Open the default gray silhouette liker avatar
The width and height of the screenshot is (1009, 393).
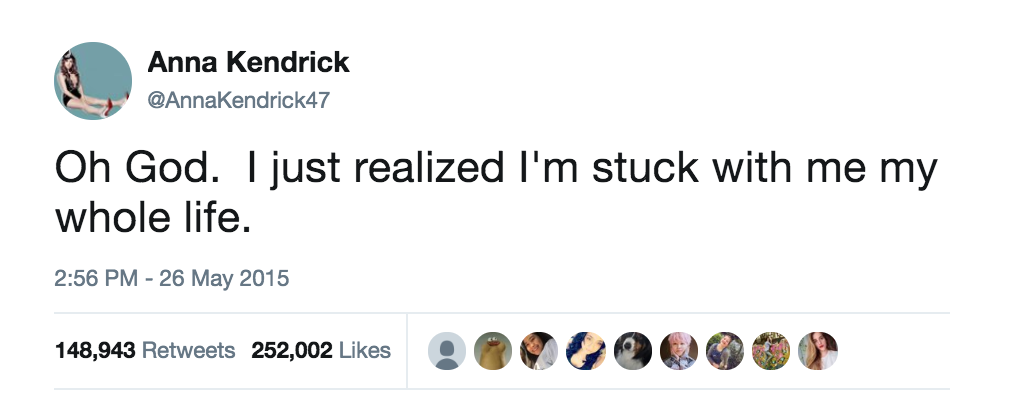tap(447, 351)
